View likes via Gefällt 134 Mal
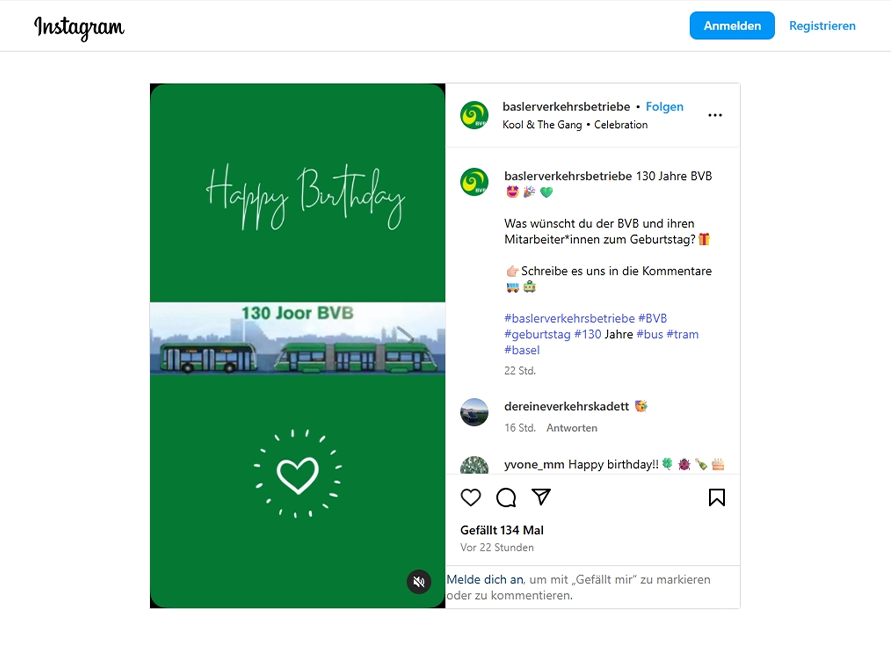This screenshot has height=645, width=891. (x=502, y=530)
